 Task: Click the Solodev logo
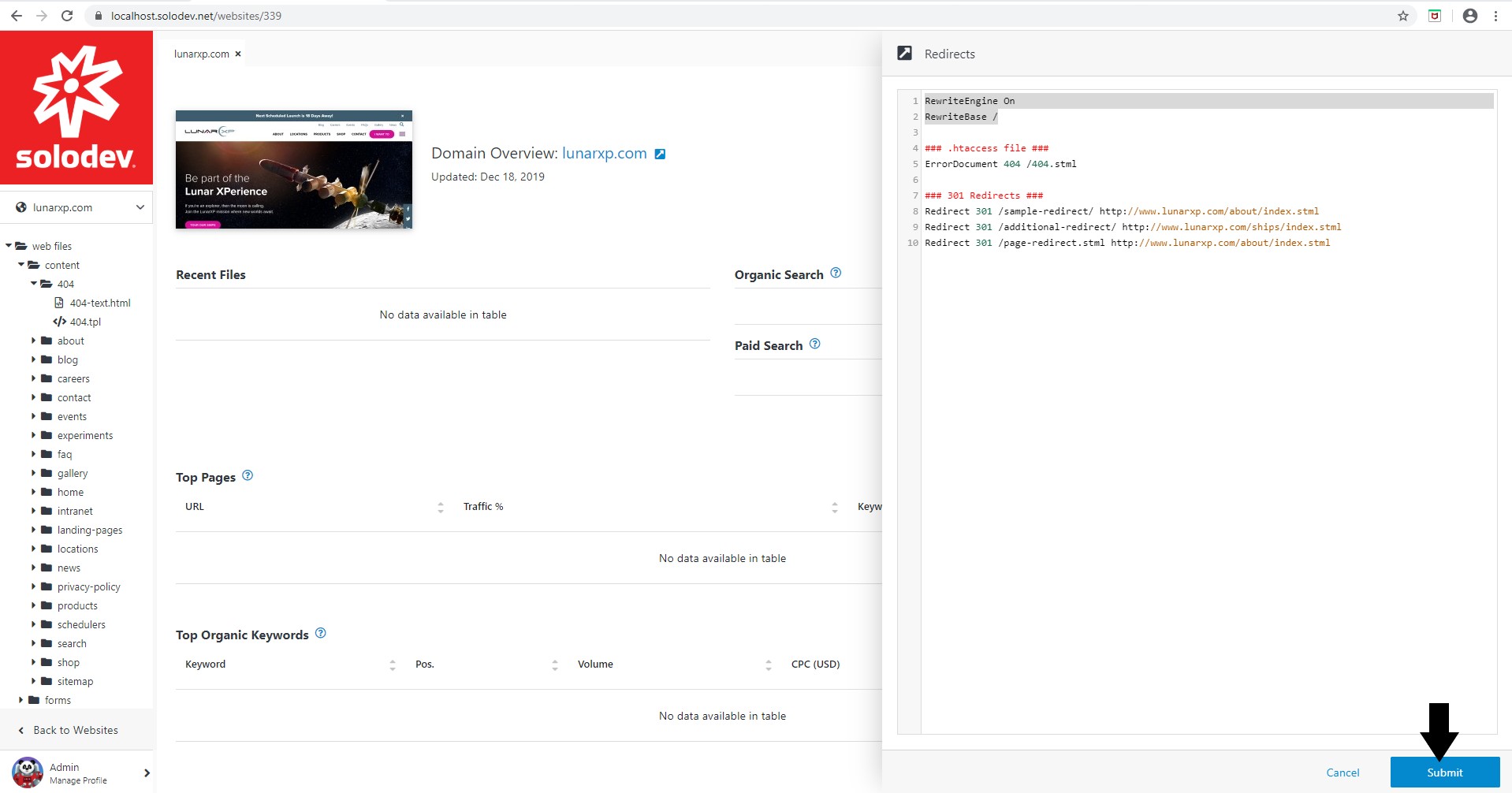[76, 108]
